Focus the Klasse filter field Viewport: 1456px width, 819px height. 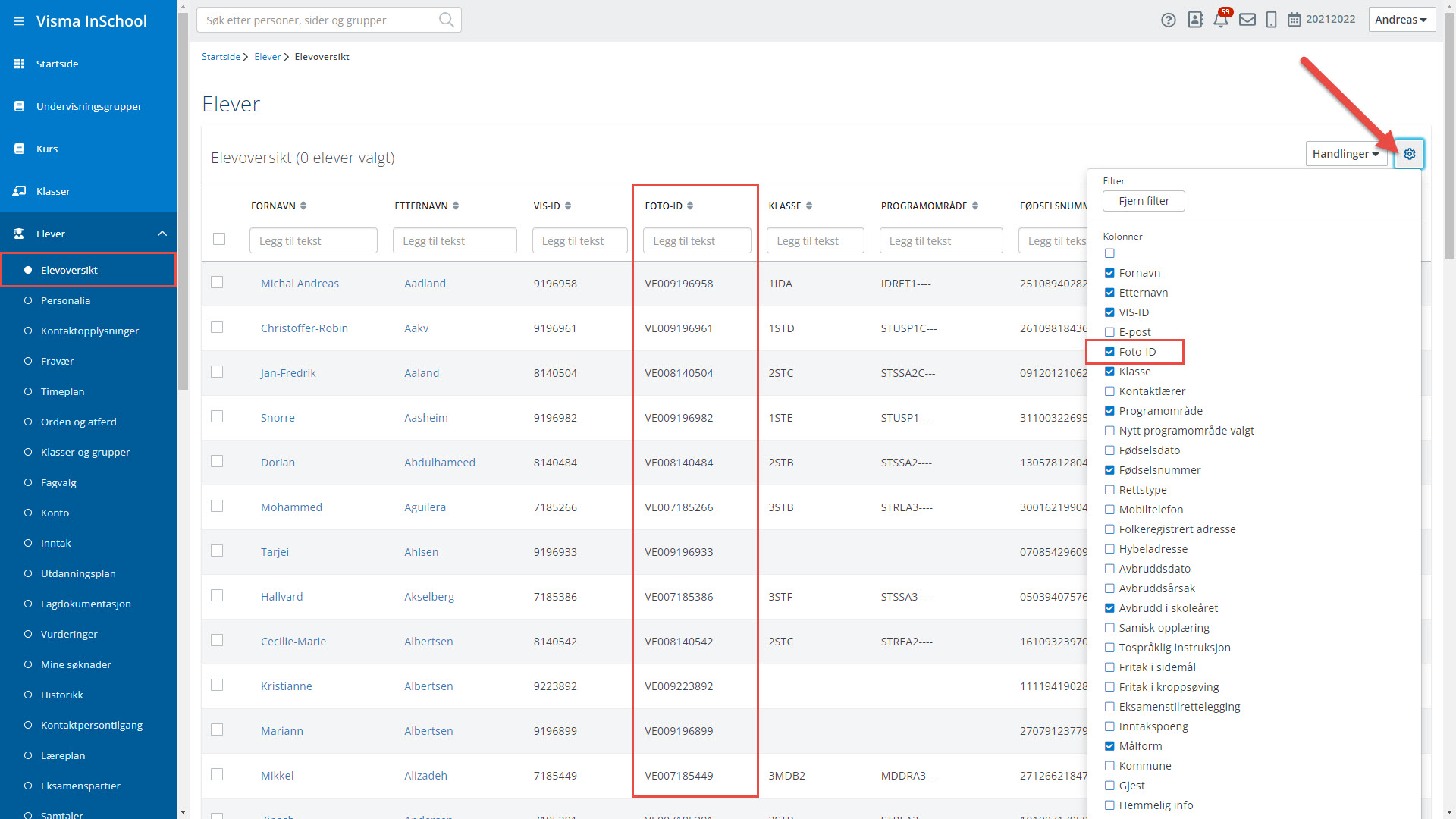(815, 240)
